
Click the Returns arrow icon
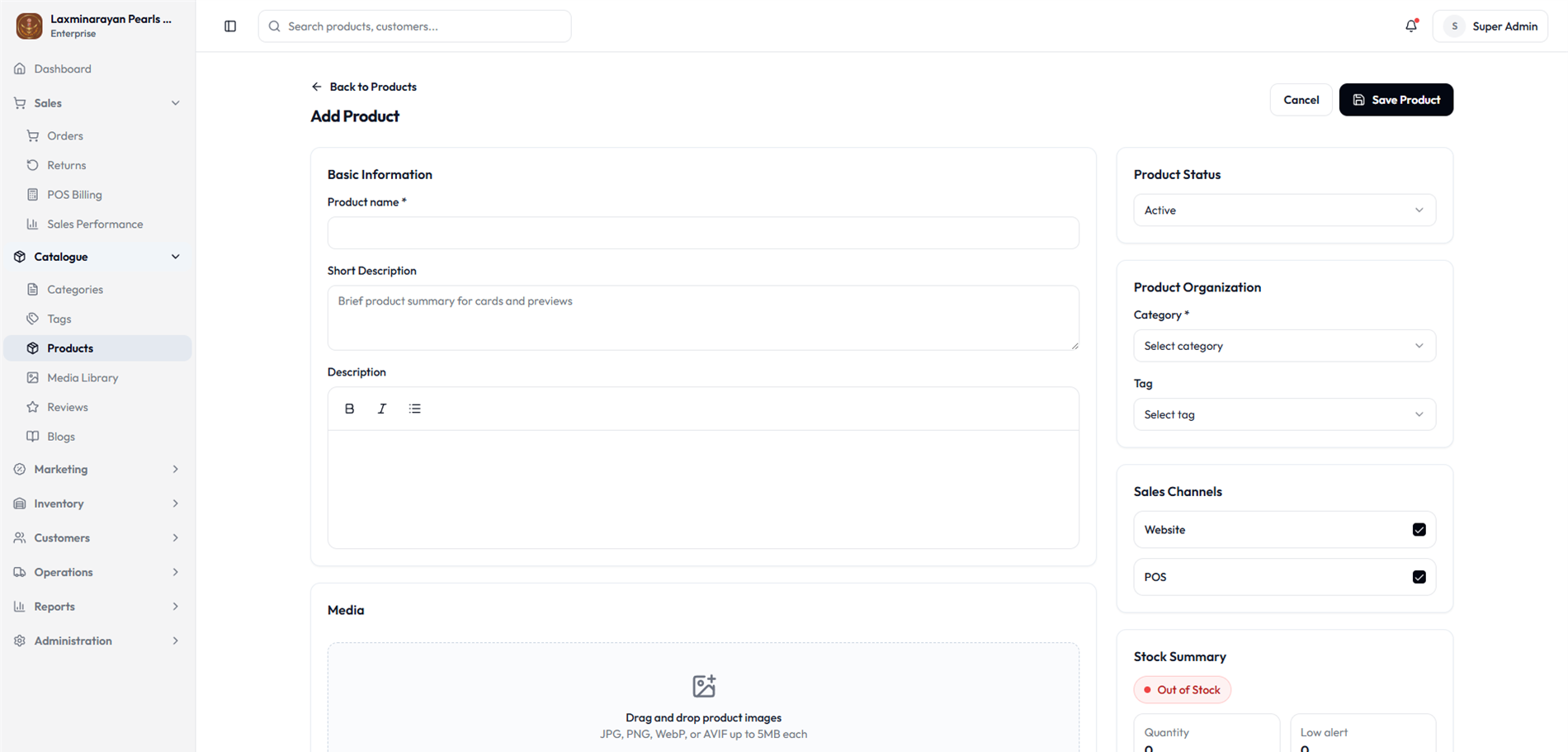33,165
